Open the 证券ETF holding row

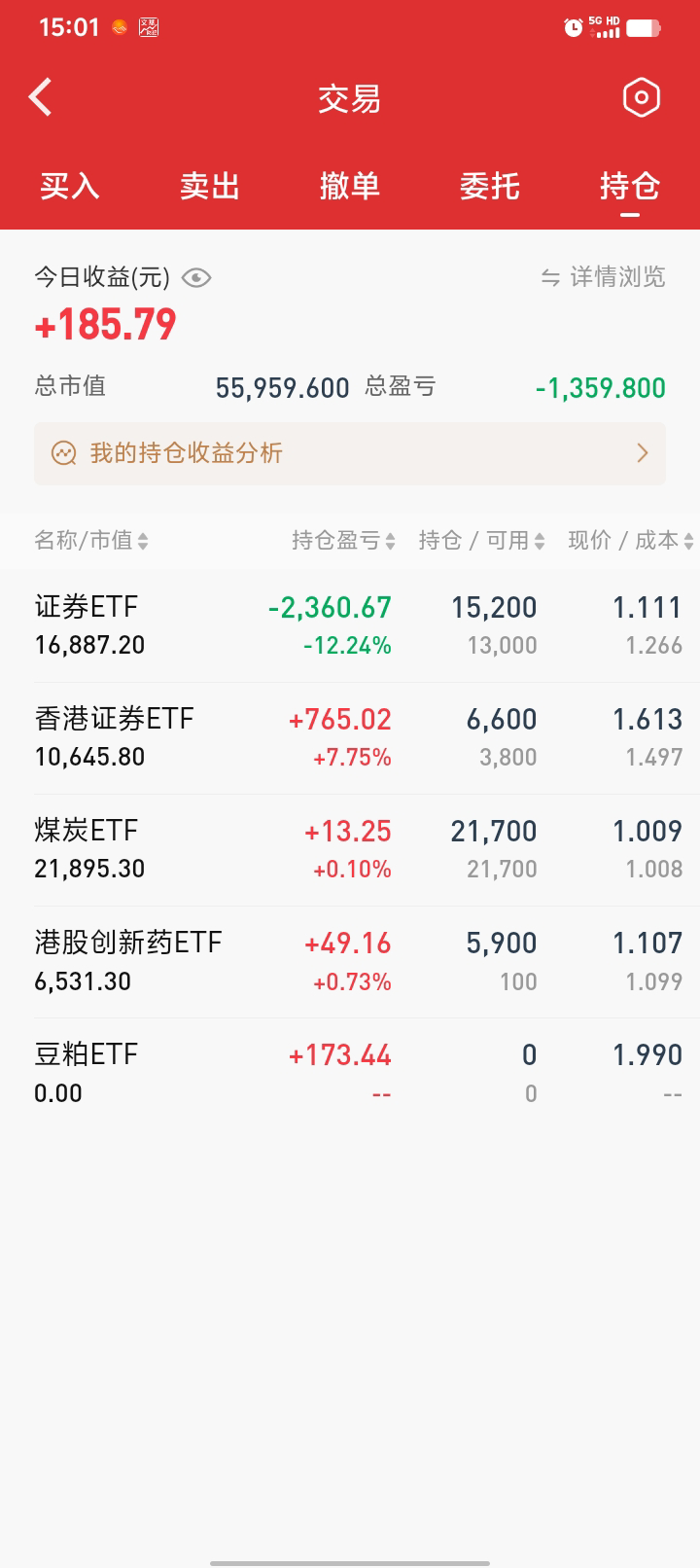click(350, 625)
